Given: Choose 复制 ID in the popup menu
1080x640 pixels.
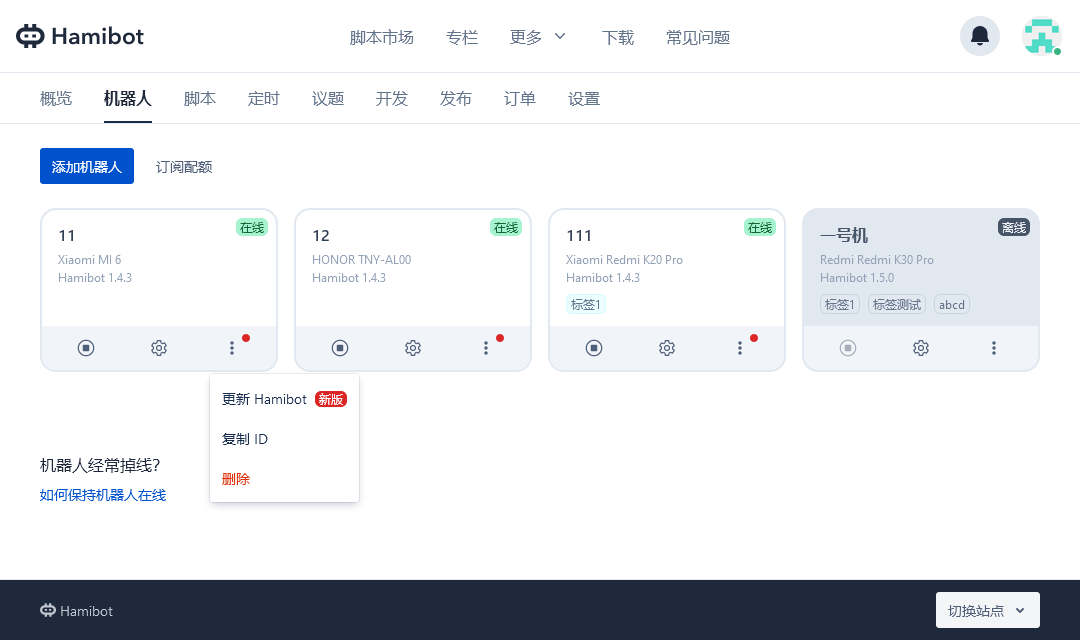Looking at the screenshot, I should [x=245, y=439].
